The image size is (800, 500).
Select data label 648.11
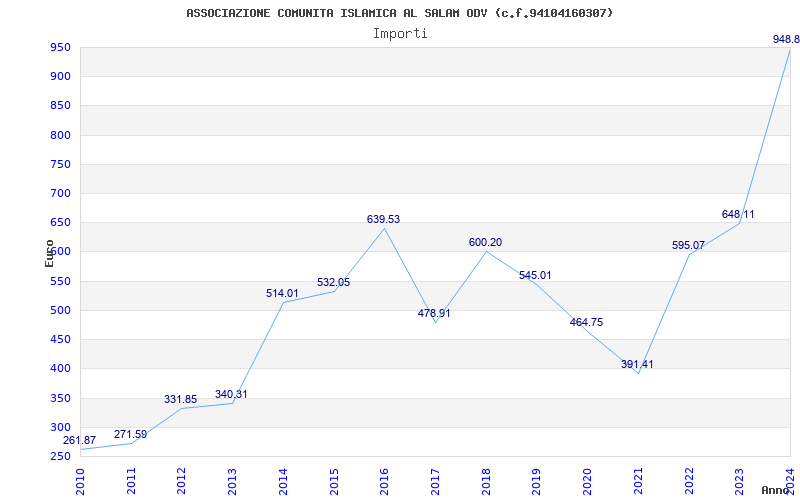738,214
